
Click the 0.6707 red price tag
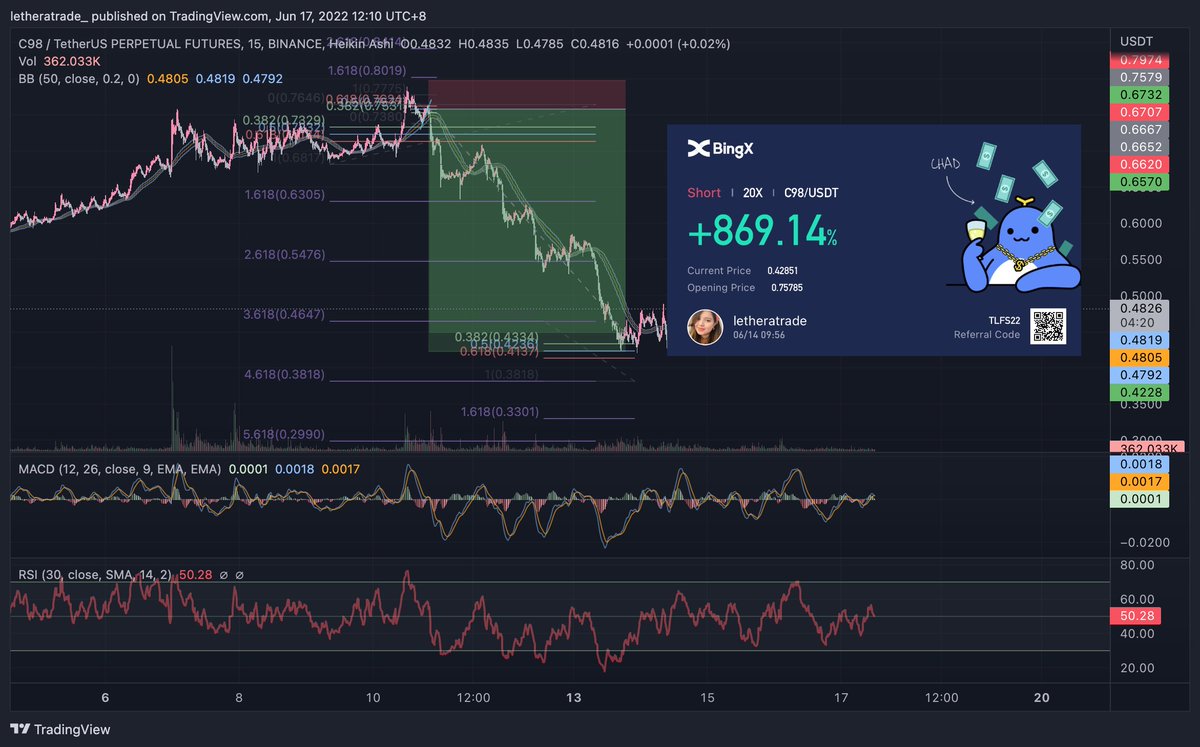(x=1140, y=112)
